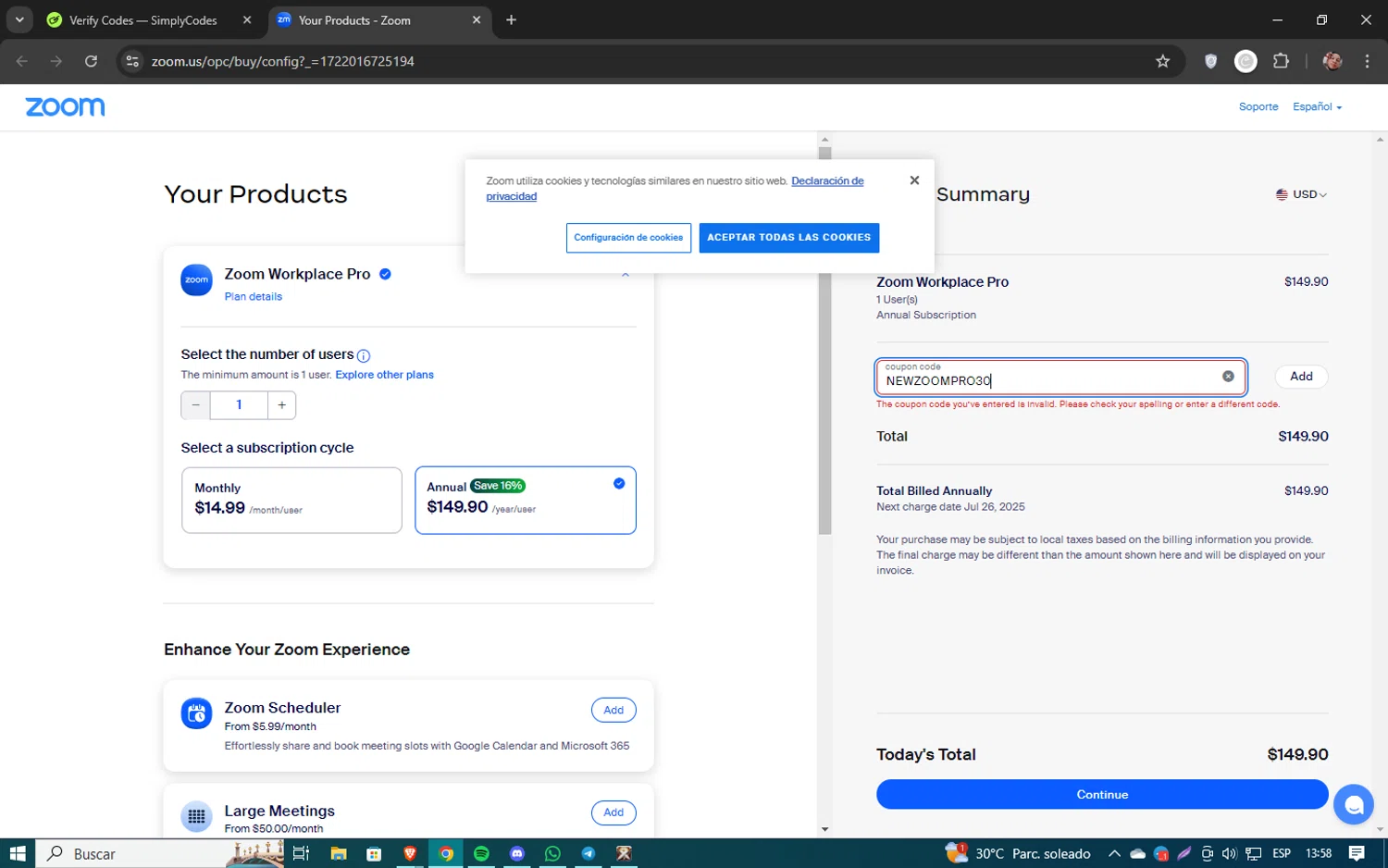The height and width of the screenshot is (868, 1388).
Task: Open the volume icon in system tray
Action: click(x=1229, y=853)
